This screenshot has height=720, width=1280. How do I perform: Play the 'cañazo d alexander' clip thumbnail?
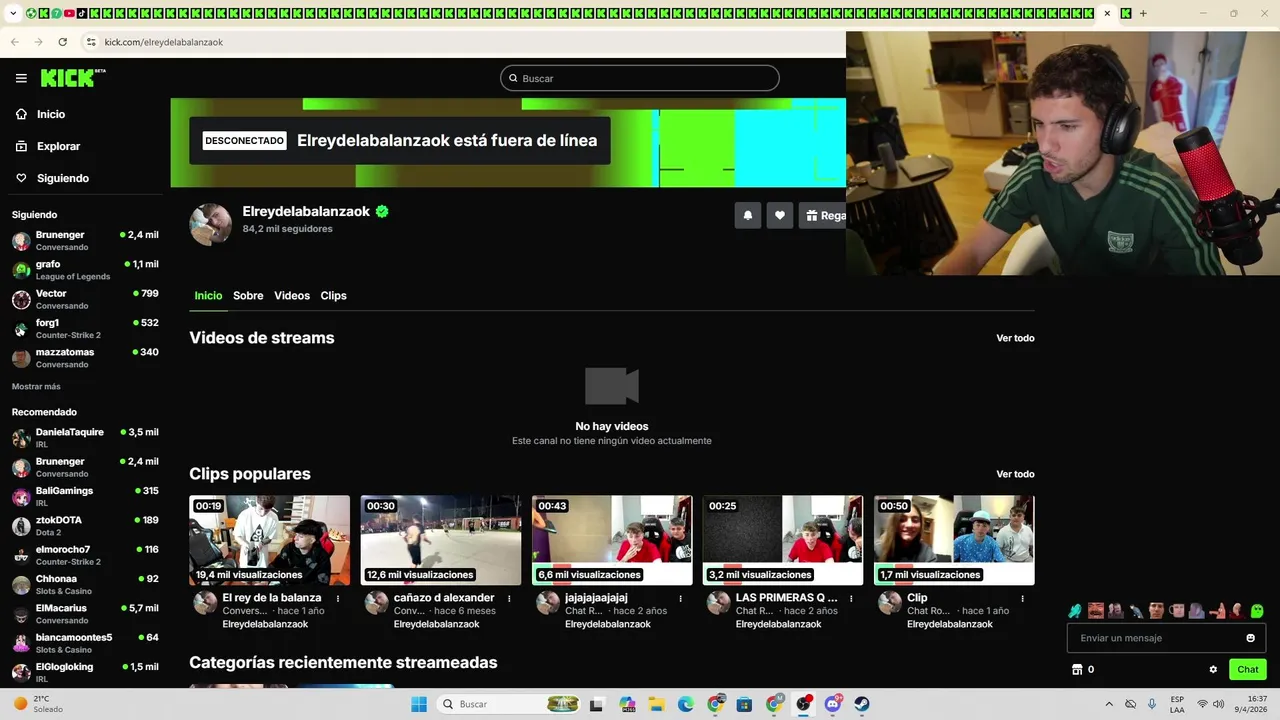coord(441,540)
